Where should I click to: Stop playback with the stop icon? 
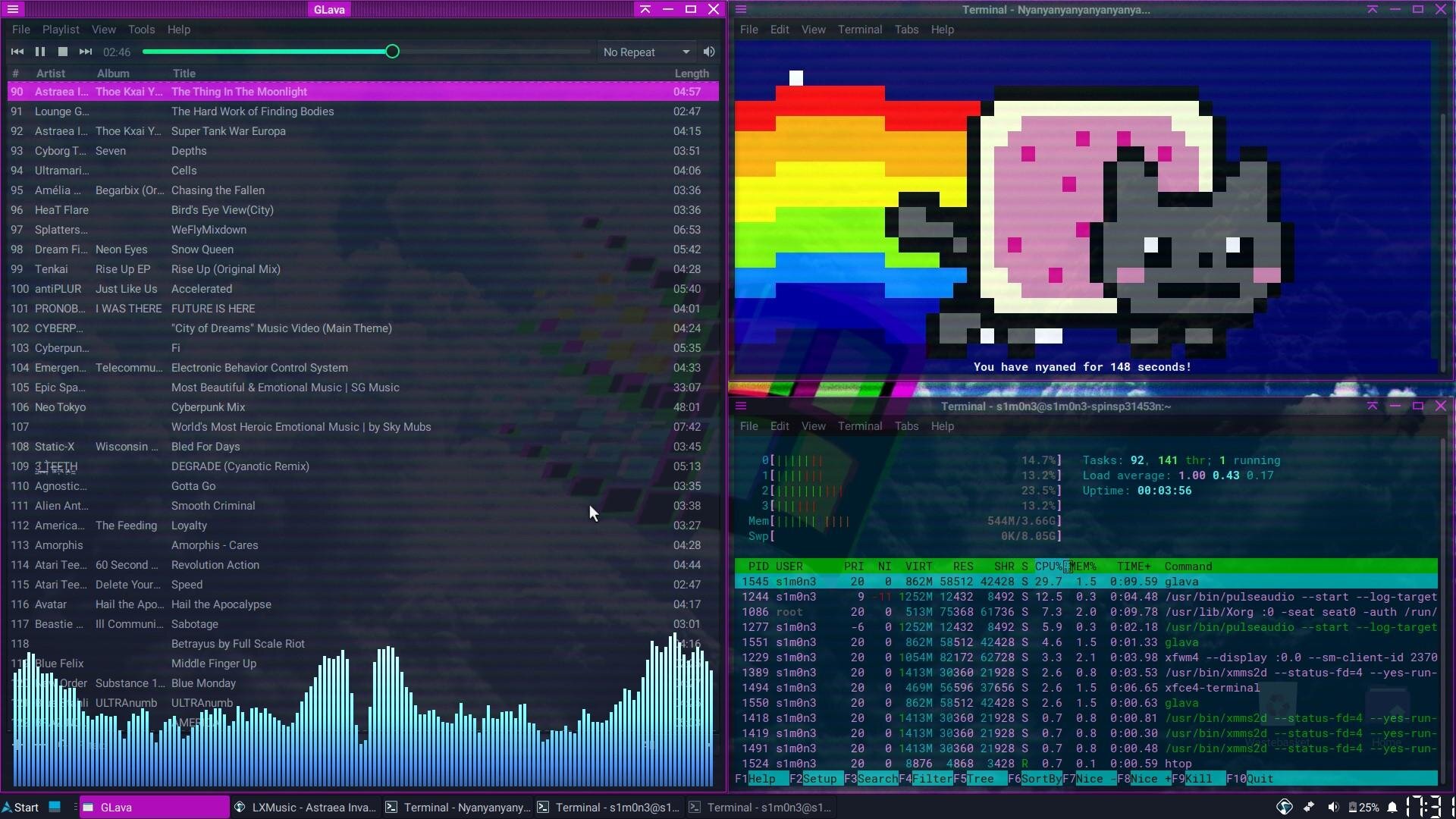coord(63,52)
